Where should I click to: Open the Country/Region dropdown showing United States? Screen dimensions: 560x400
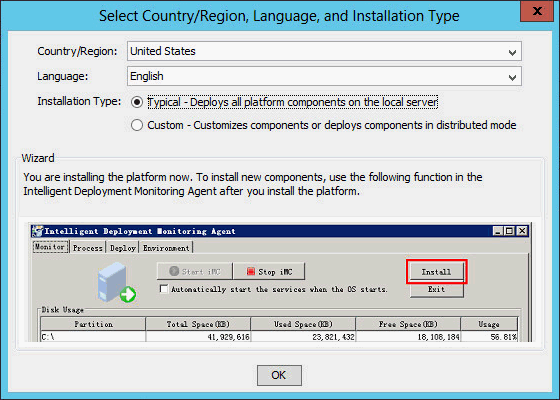tap(324, 51)
